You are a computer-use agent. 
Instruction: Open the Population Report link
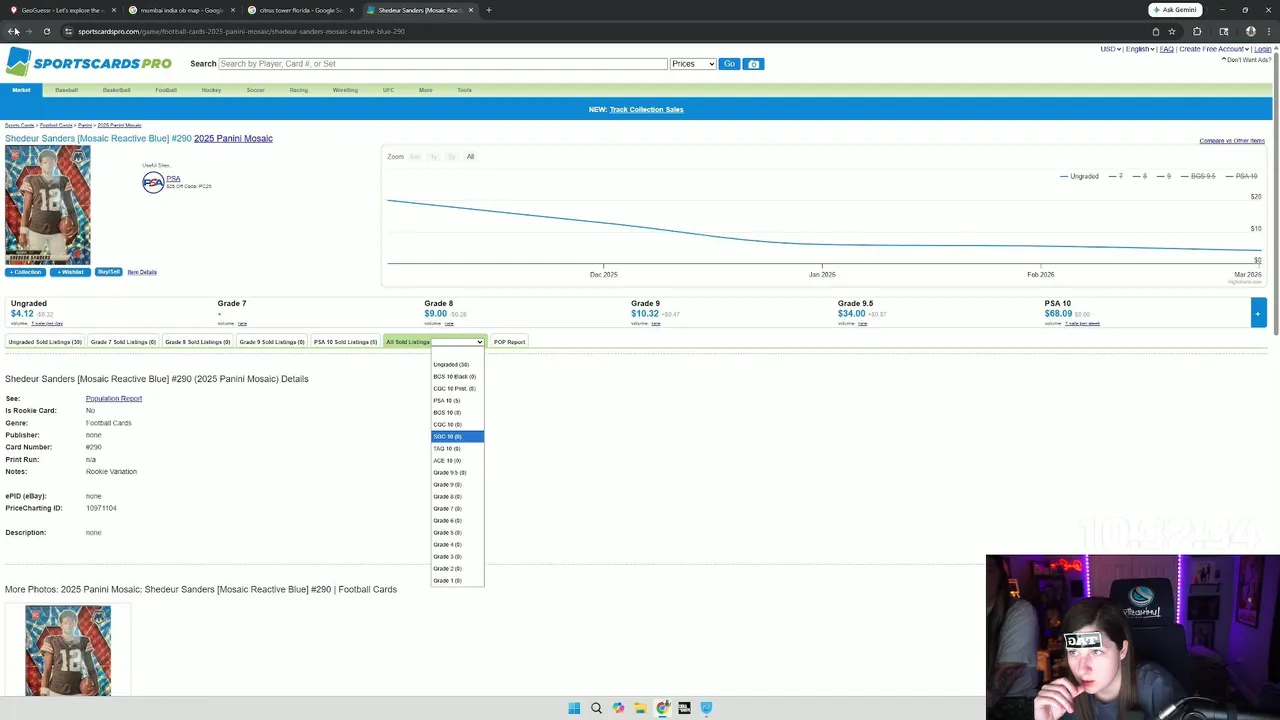click(114, 399)
